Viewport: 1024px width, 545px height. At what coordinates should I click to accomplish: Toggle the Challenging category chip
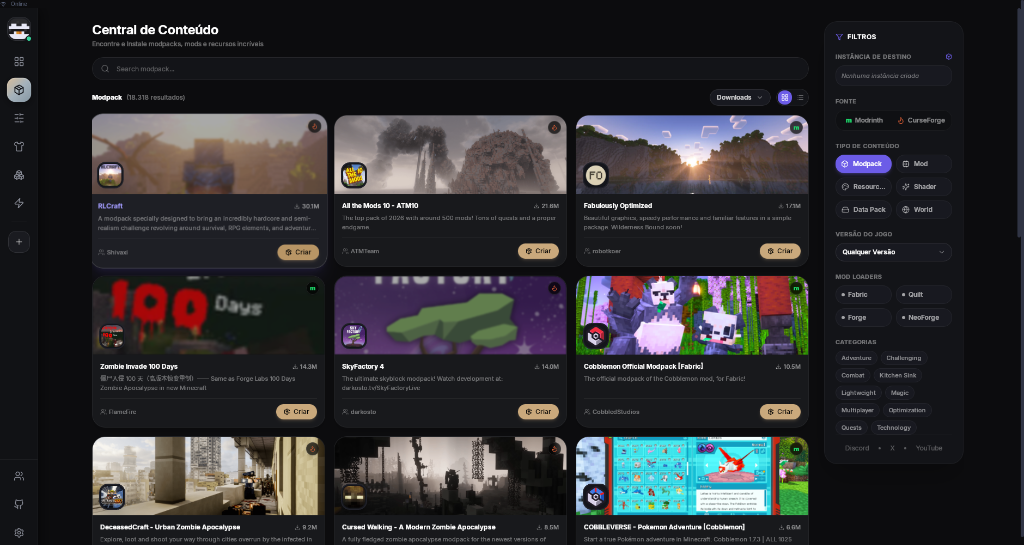pos(904,358)
